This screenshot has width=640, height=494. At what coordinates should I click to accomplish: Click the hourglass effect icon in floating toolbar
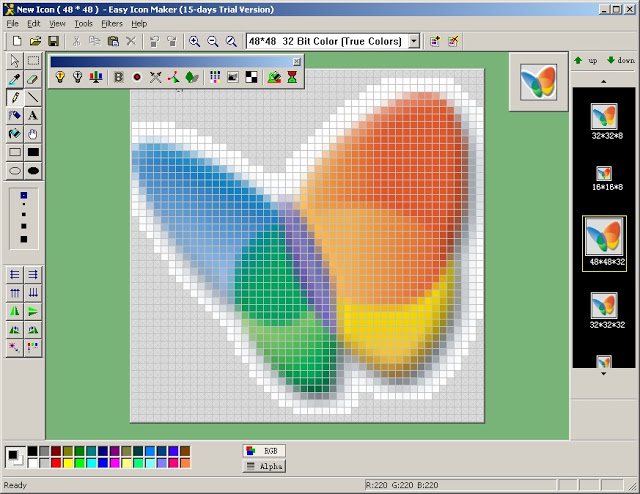pos(292,77)
